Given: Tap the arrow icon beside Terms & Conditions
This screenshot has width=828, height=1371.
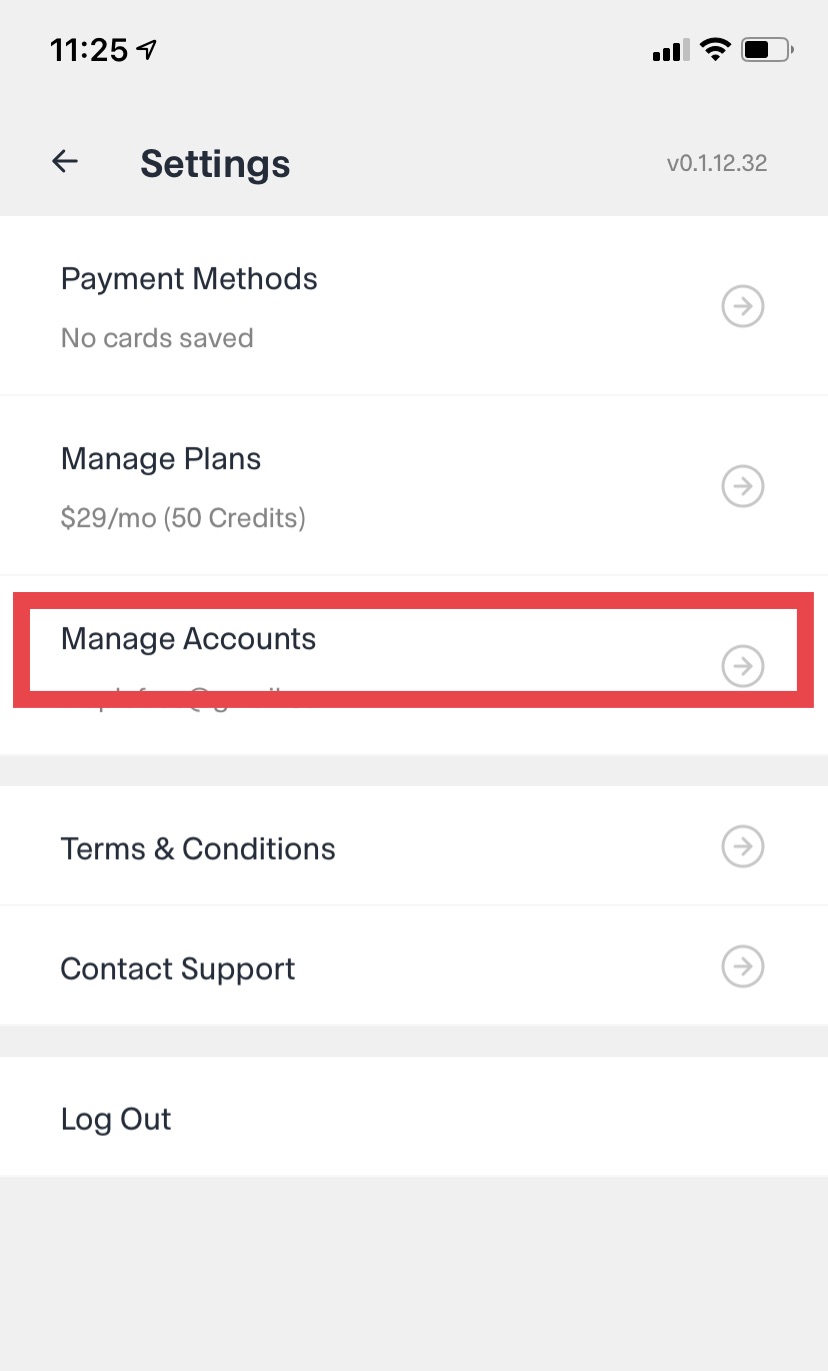Looking at the screenshot, I should point(743,847).
